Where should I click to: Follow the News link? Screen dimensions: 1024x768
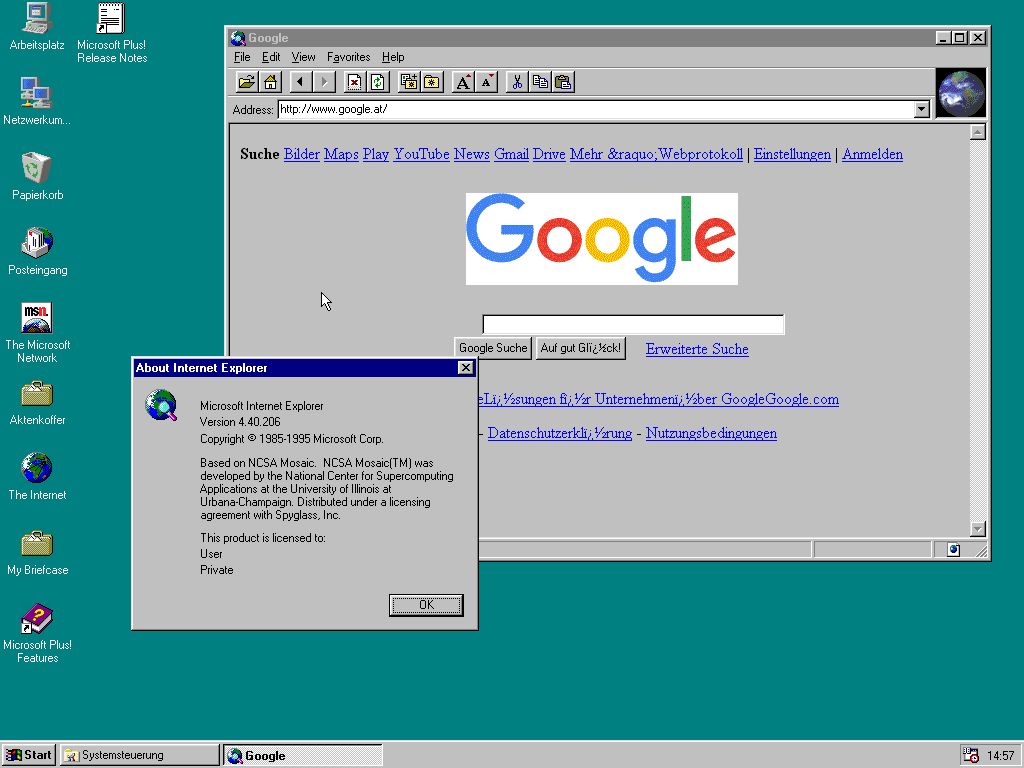(x=472, y=155)
